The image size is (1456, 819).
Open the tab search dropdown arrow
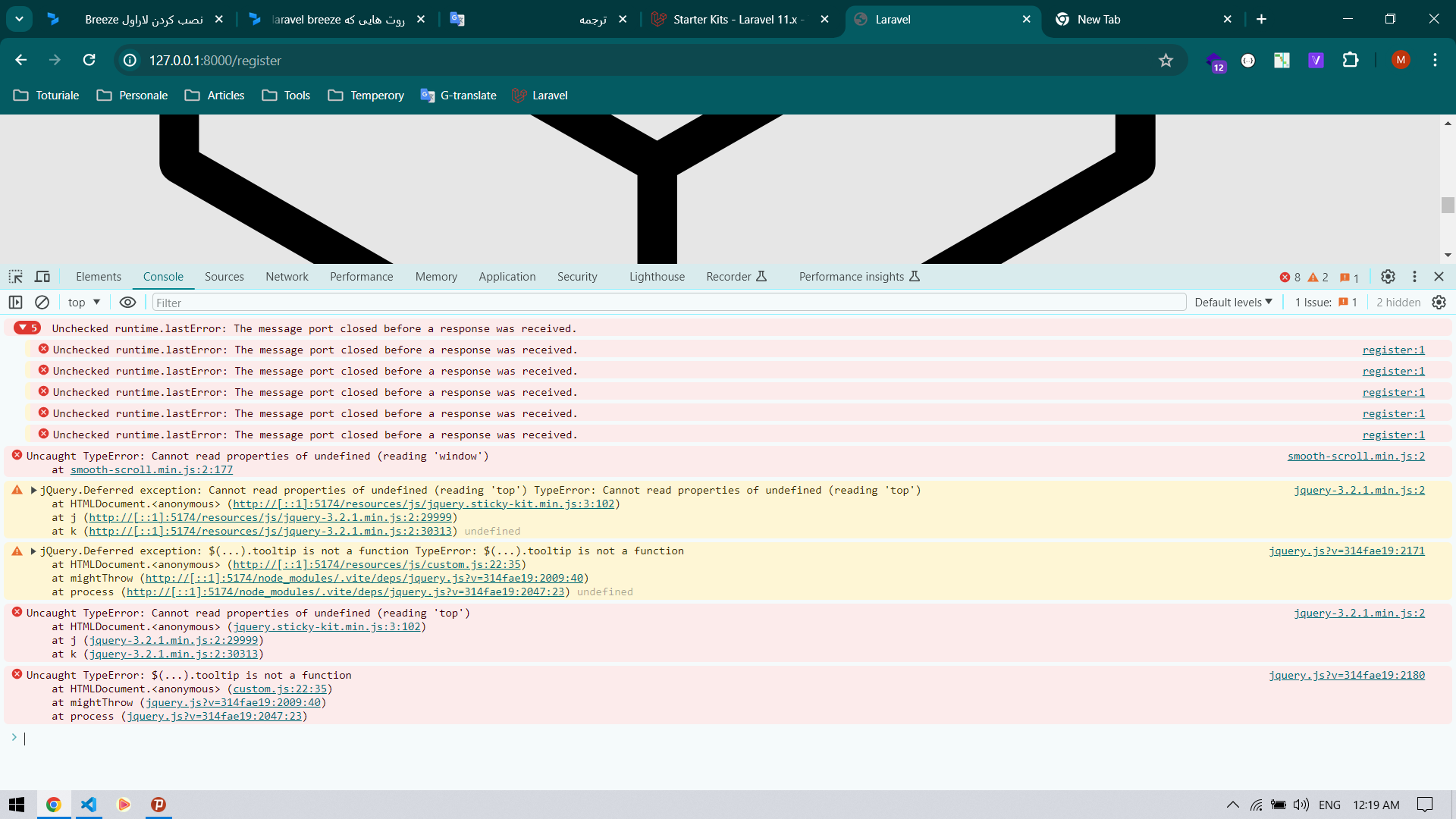tap(19, 19)
